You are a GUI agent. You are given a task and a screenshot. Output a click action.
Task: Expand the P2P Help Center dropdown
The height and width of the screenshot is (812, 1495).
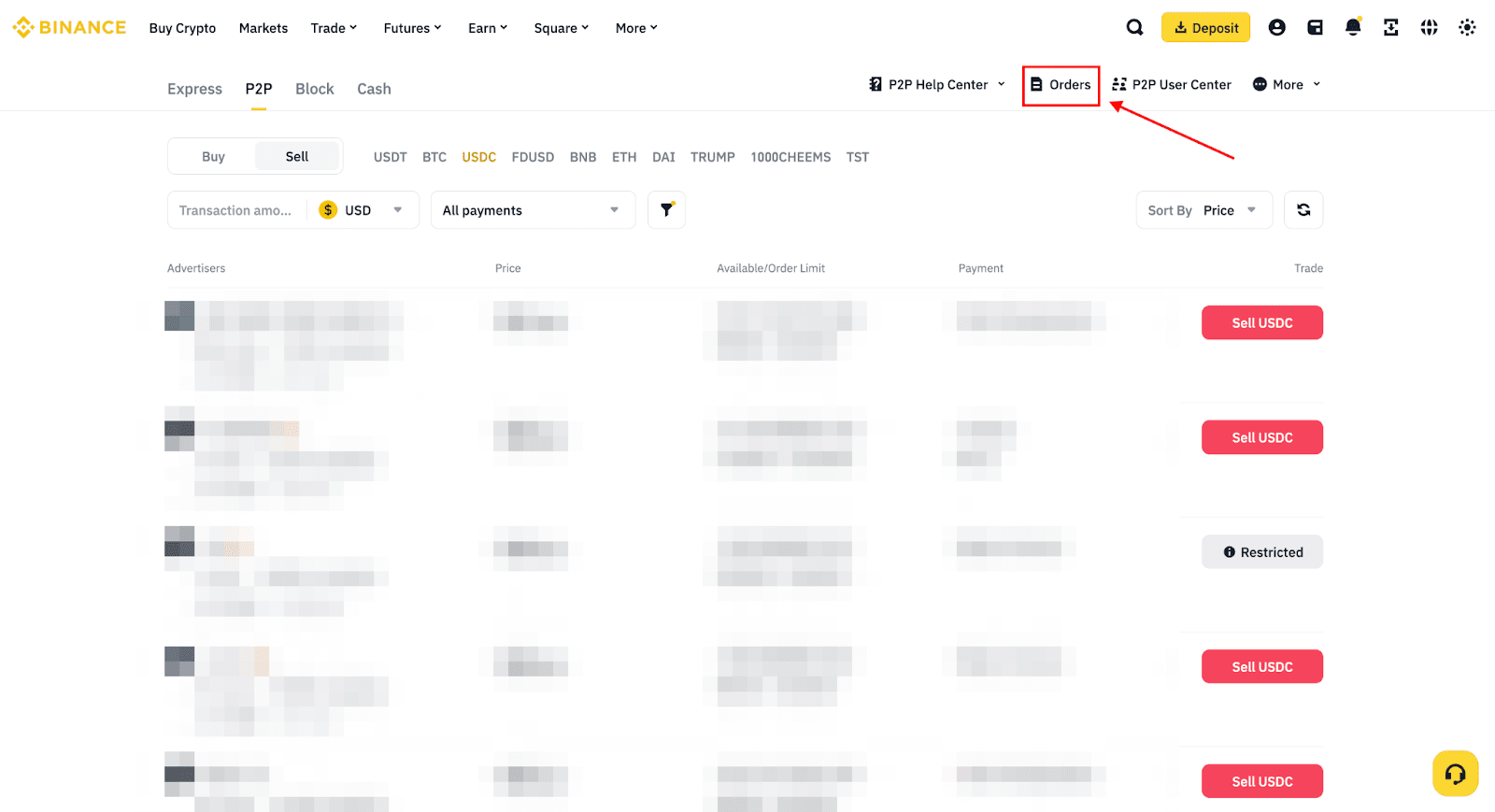coord(937,85)
